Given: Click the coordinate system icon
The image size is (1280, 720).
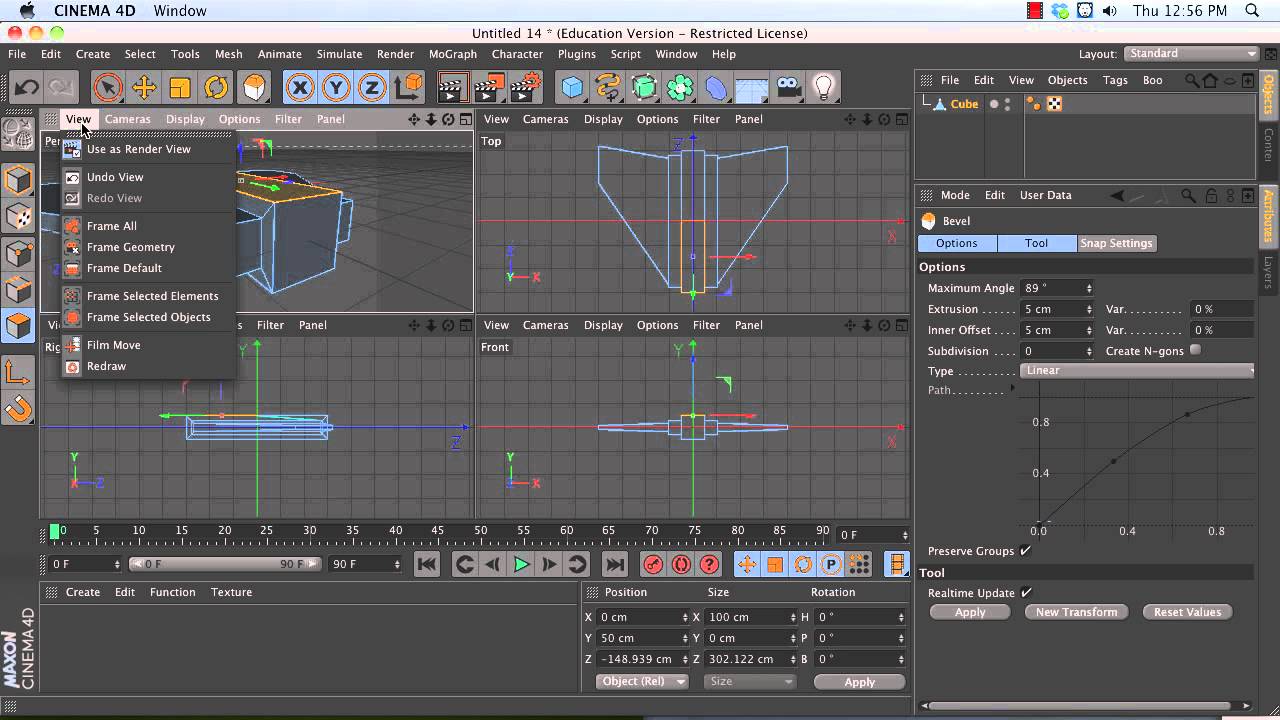Looking at the screenshot, I should click(408, 88).
